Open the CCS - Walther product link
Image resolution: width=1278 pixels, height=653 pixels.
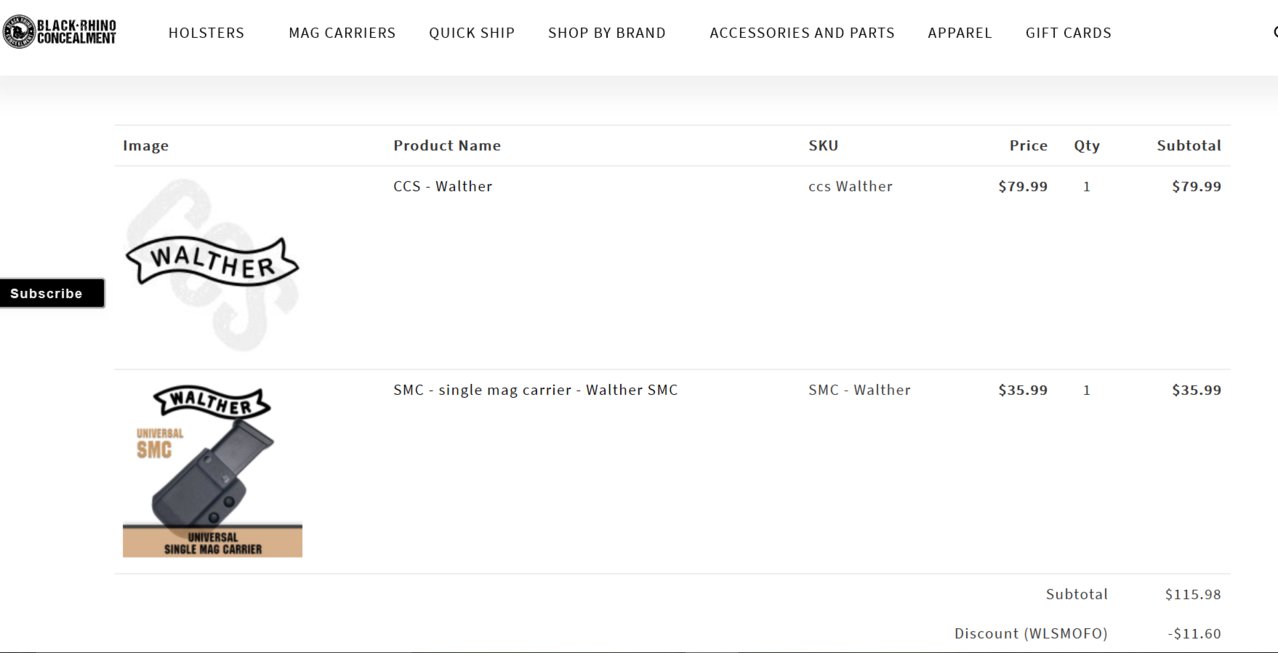pyautogui.click(x=443, y=186)
